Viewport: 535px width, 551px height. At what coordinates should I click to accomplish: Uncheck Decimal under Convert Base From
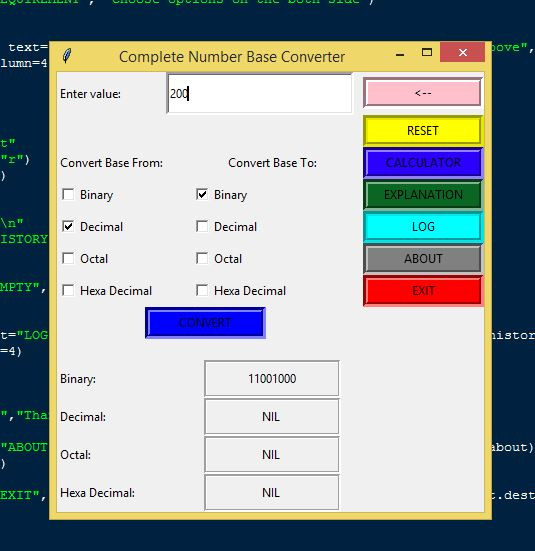(x=68, y=226)
